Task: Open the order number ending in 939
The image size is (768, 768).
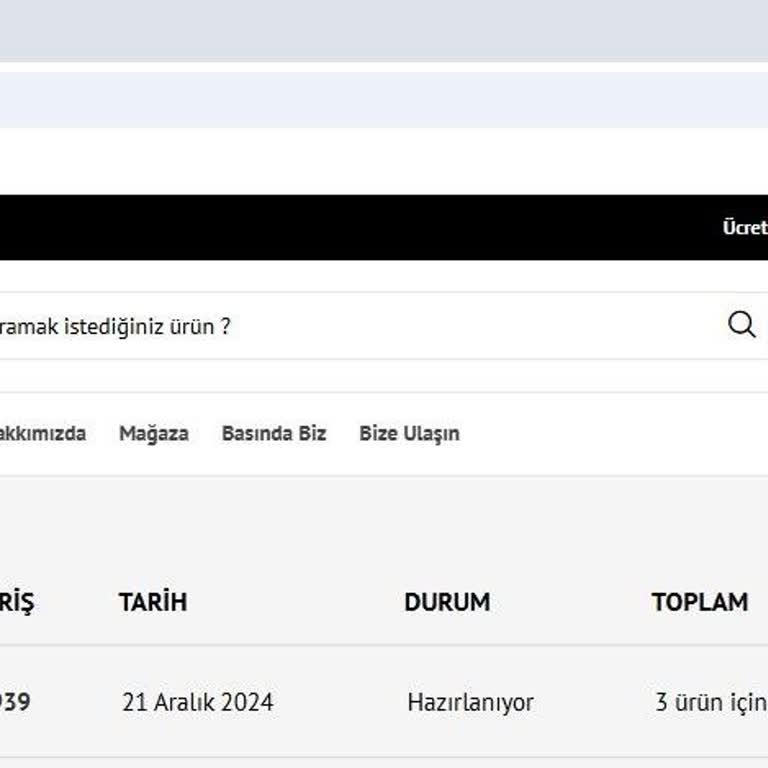Action: click(x=14, y=702)
